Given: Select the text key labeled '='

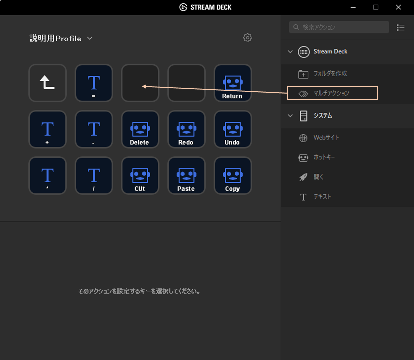Looking at the screenshot, I should [94, 83].
